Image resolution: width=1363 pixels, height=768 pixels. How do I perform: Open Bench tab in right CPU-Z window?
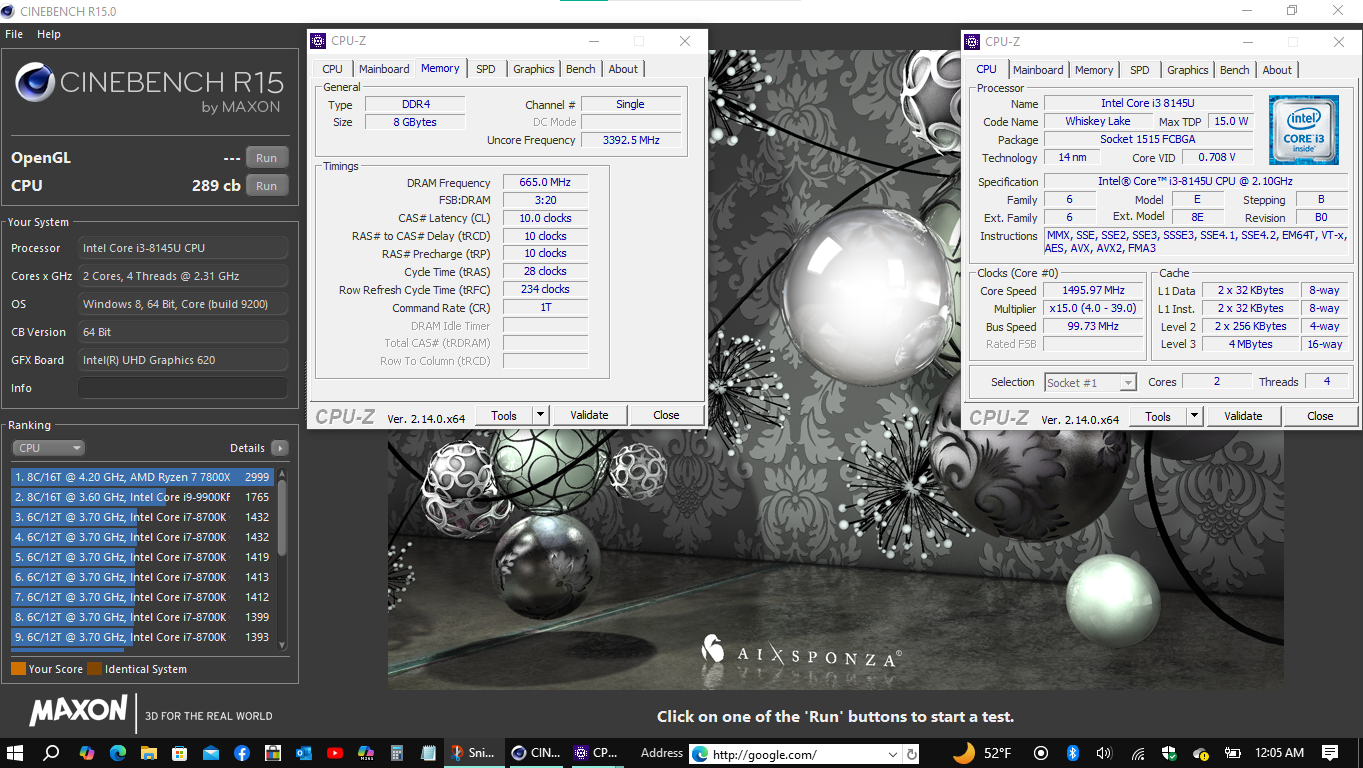click(1234, 70)
